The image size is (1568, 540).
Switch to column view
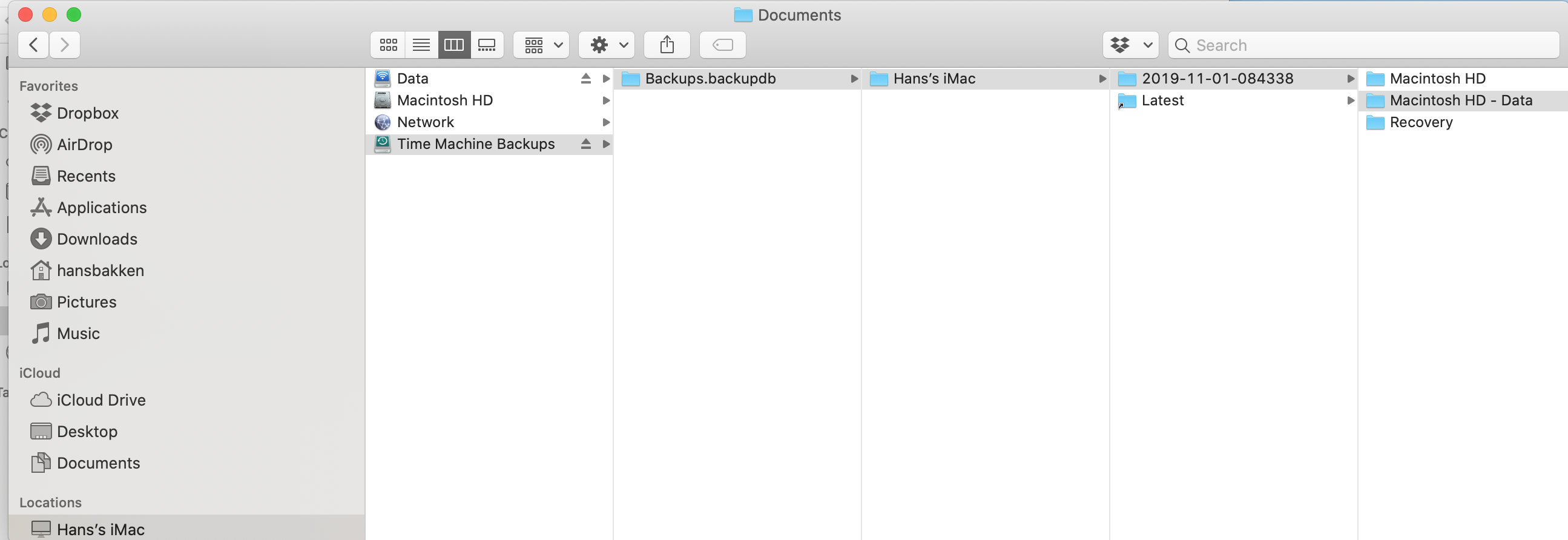click(454, 45)
